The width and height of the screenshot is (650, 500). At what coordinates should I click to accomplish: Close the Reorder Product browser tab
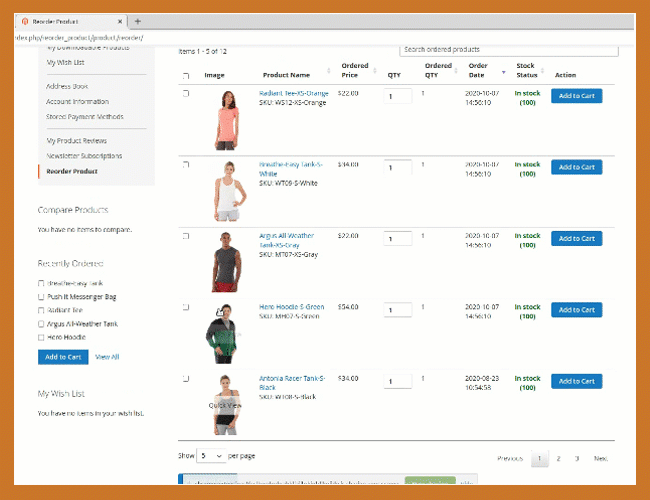pos(120,21)
